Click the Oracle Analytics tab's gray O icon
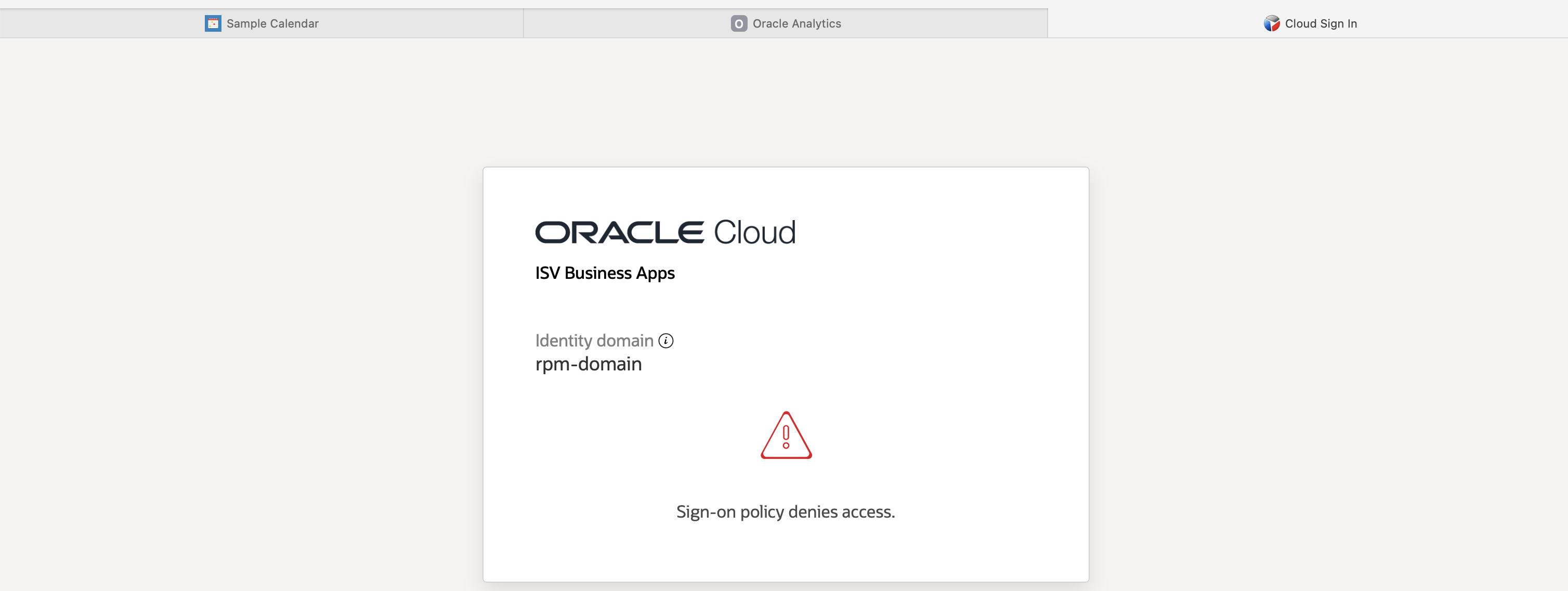1568x591 pixels. point(738,24)
